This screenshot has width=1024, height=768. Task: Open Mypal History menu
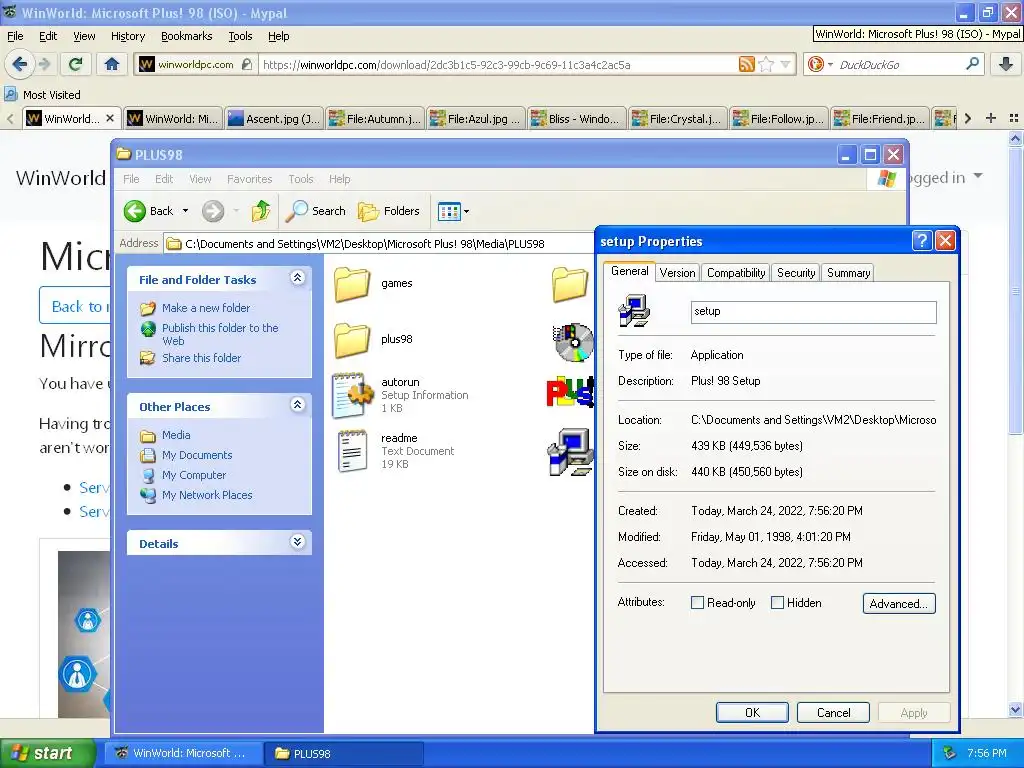[x=127, y=36]
